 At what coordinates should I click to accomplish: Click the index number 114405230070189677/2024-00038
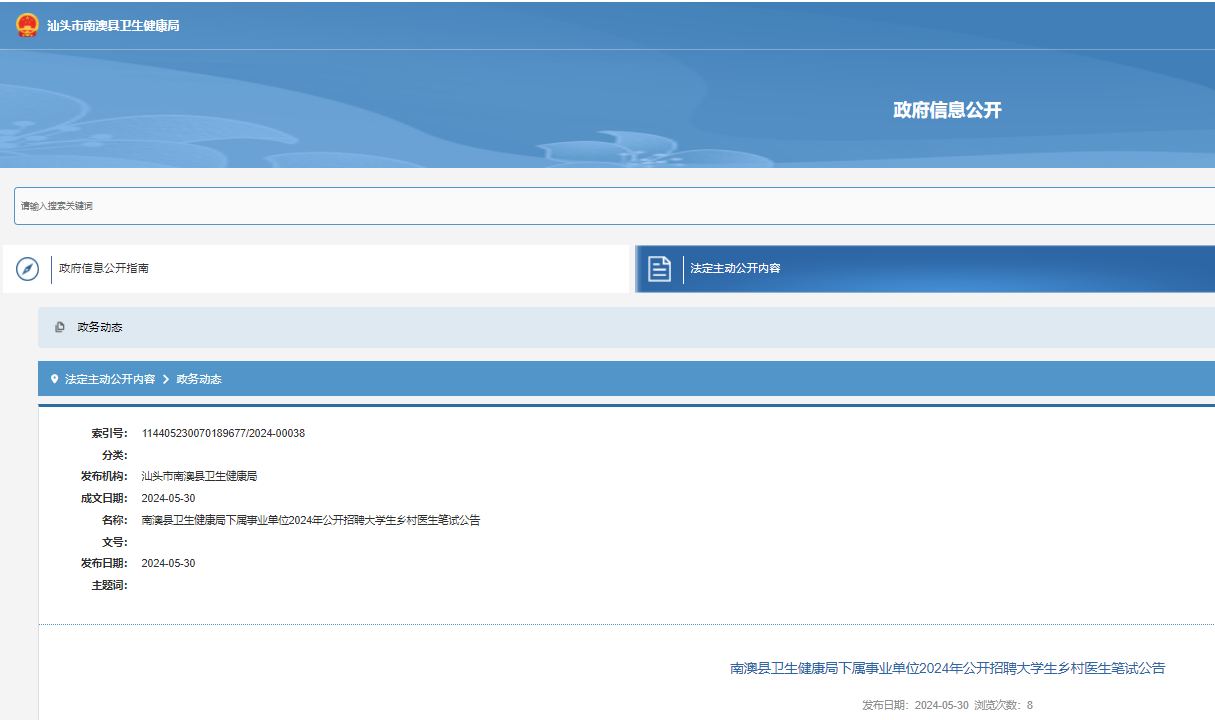click(x=223, y=433)
